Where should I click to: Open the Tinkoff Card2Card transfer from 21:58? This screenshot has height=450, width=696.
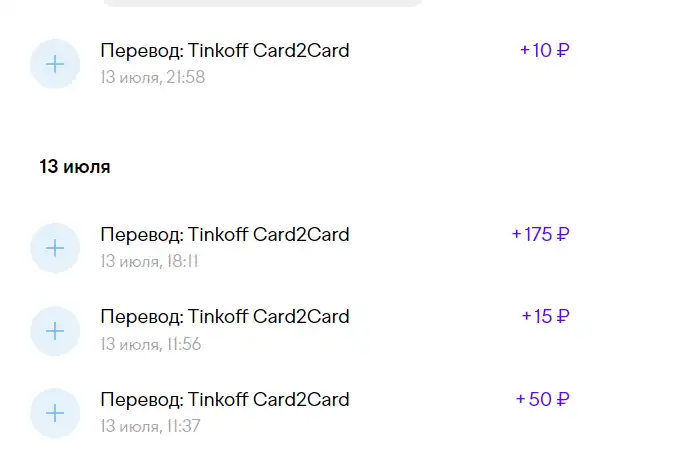coord(225,51)
